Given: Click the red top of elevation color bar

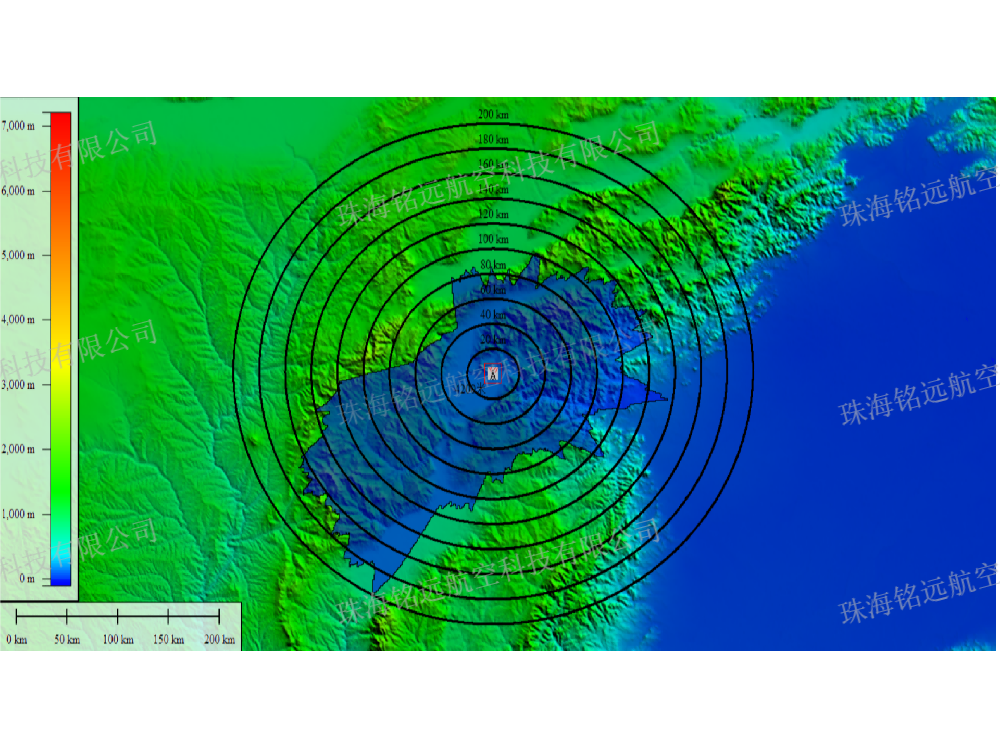Looking at the screenshot, I should tap(61, 120).
